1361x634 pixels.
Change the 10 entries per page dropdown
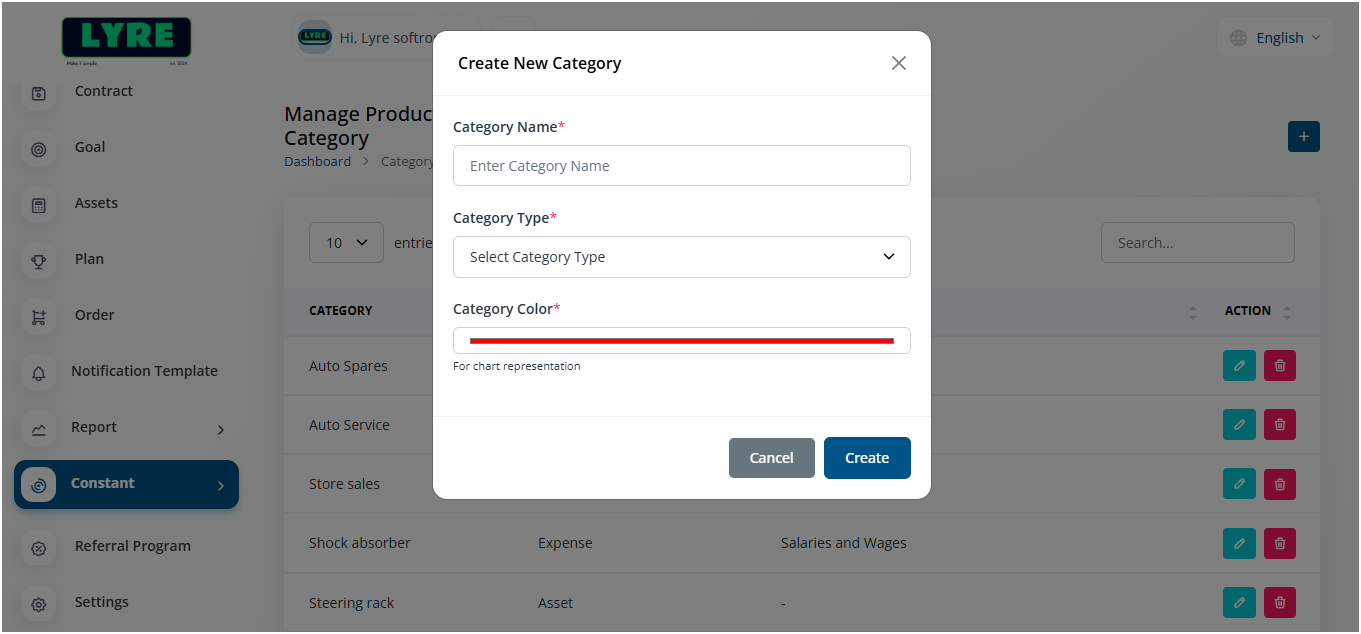346,243
